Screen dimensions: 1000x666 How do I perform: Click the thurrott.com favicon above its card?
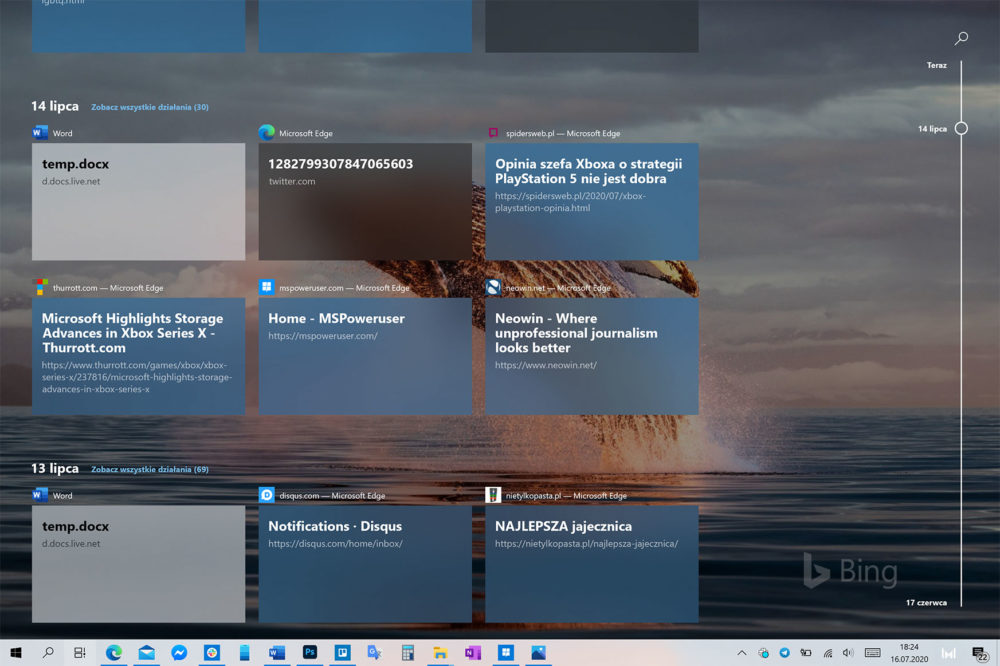(x=40, y=287)
